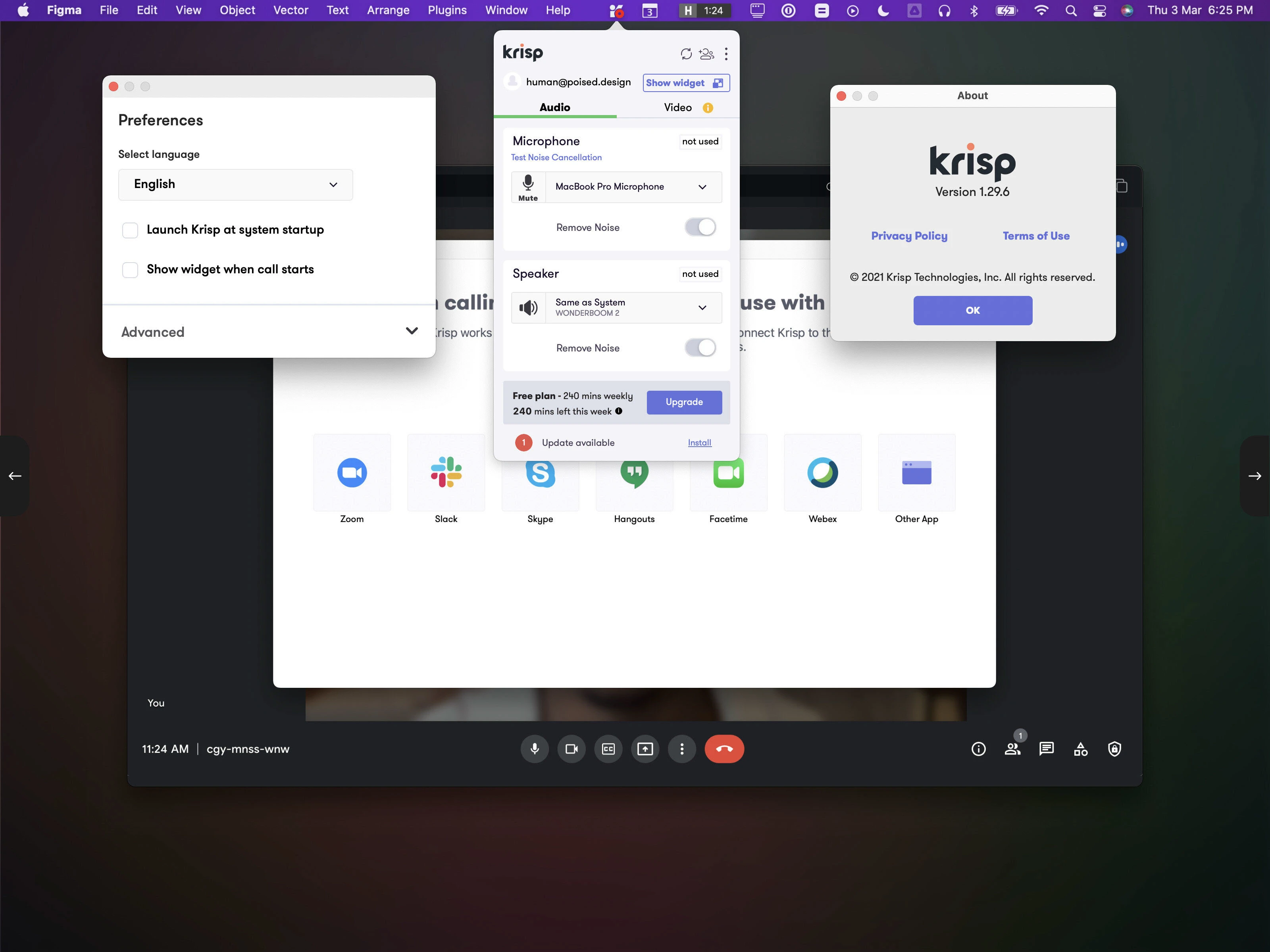Select the Slack app tile
Image resolution: width=1270 pixels, height=952 pixels.
click(446, 473)
